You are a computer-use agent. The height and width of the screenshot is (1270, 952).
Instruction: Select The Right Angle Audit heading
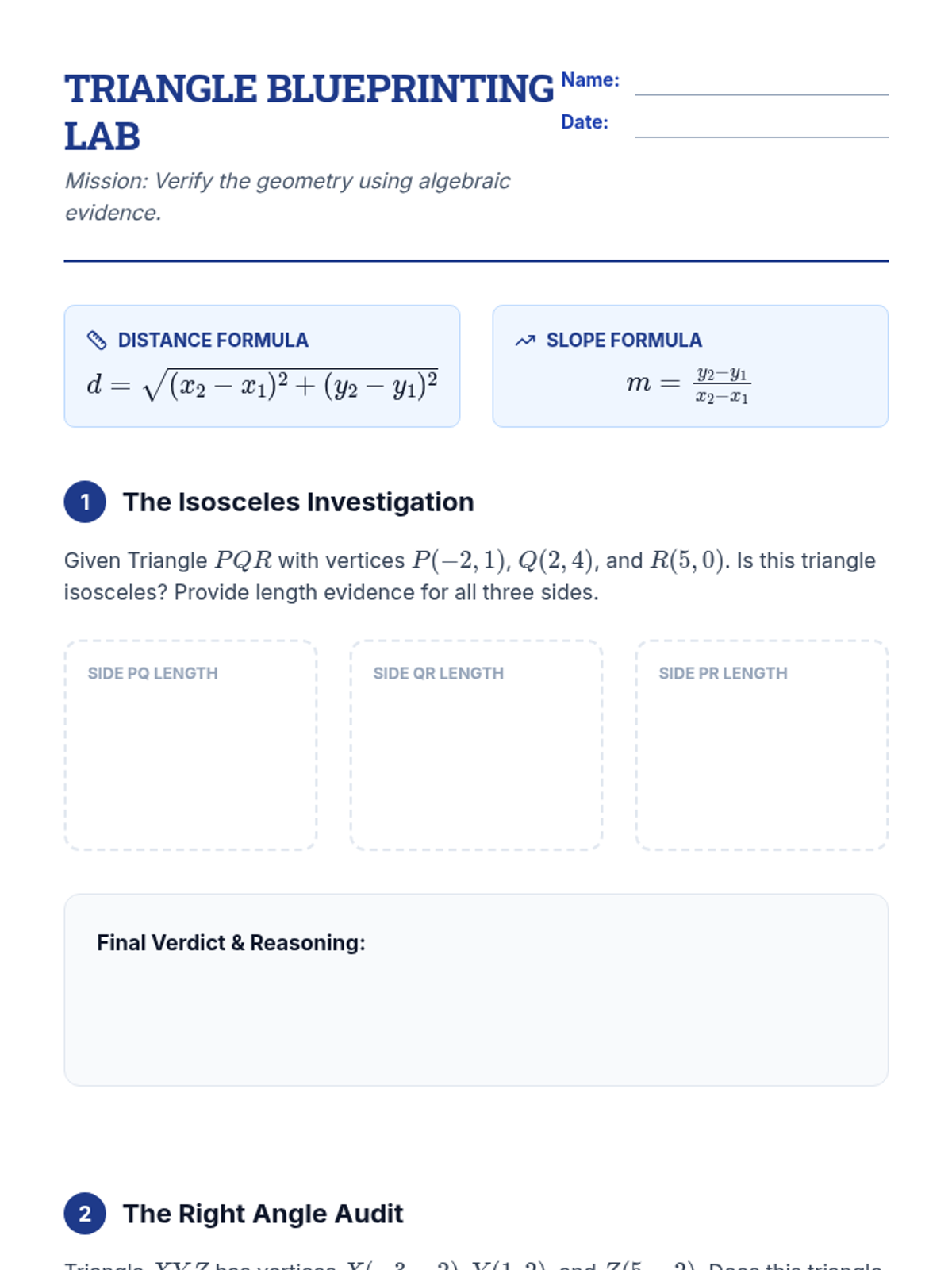[x=263, y=1214]
